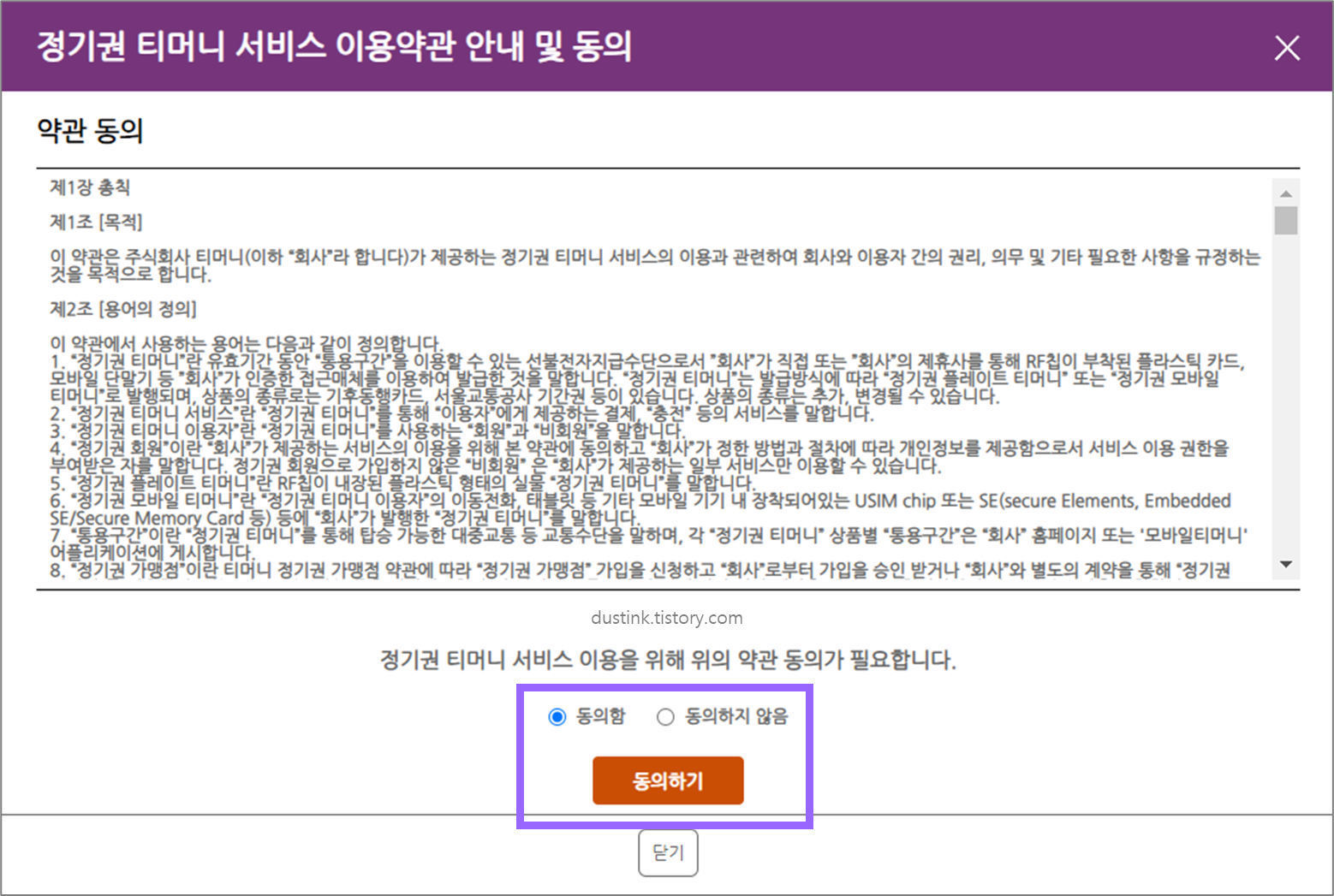Select the 동의함 radio button
Image resolution: width=1334 pixels, height=896 pixels.
tap(557, 717)
